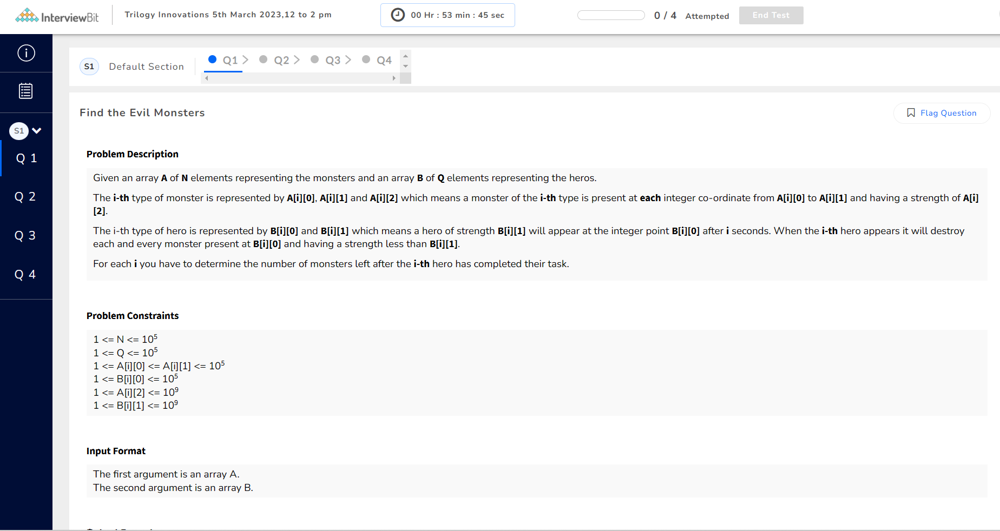
Task: Go to Q 3 in left sidebar
Action: pyautogui.click(x=26, y=236)
